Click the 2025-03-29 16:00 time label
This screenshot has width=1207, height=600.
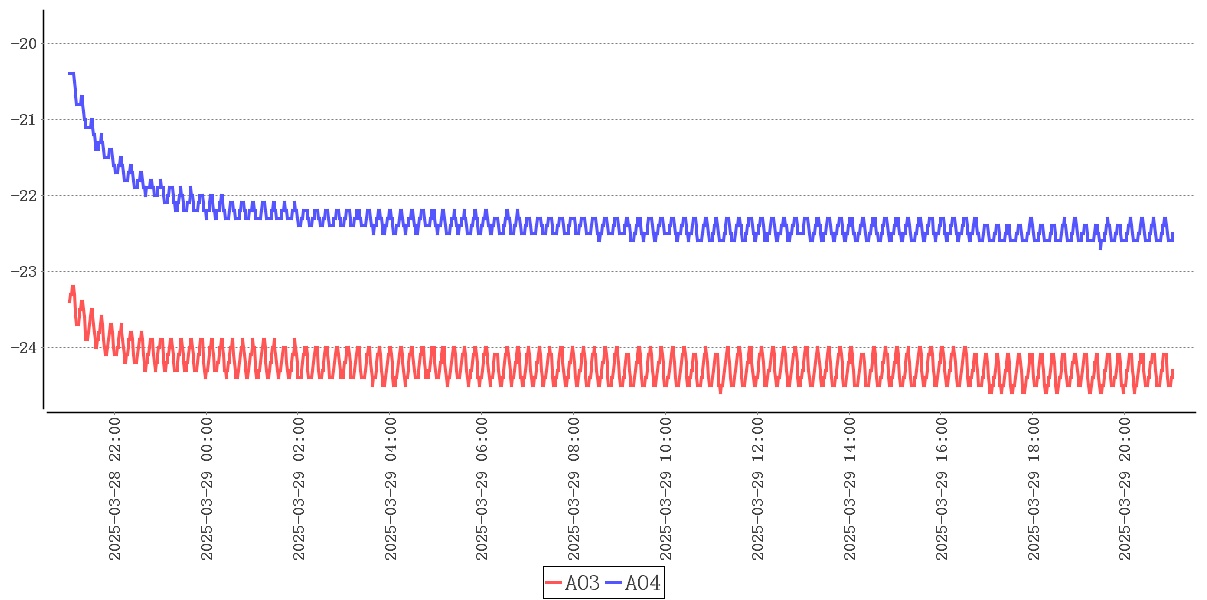pyautogui.click(x=942, y=490)
